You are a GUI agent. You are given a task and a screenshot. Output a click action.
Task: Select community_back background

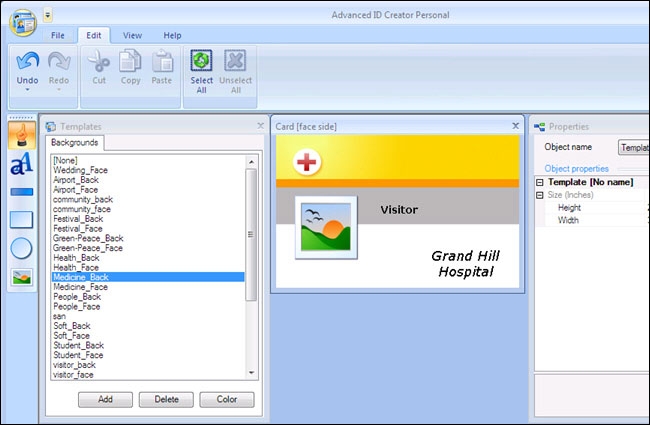coord(148,199)
